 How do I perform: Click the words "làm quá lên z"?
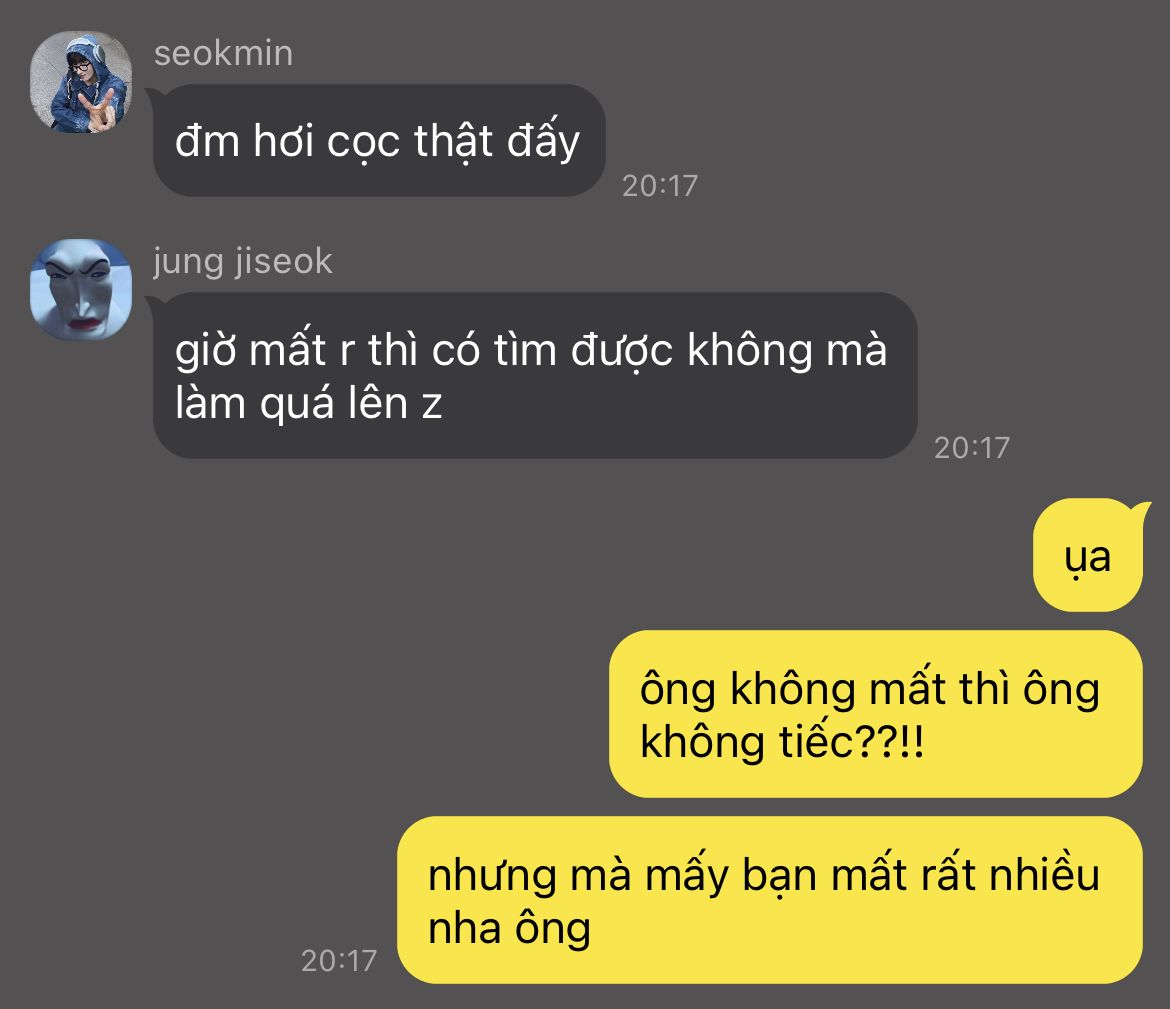pyautogui.click(x=309, y=404)
